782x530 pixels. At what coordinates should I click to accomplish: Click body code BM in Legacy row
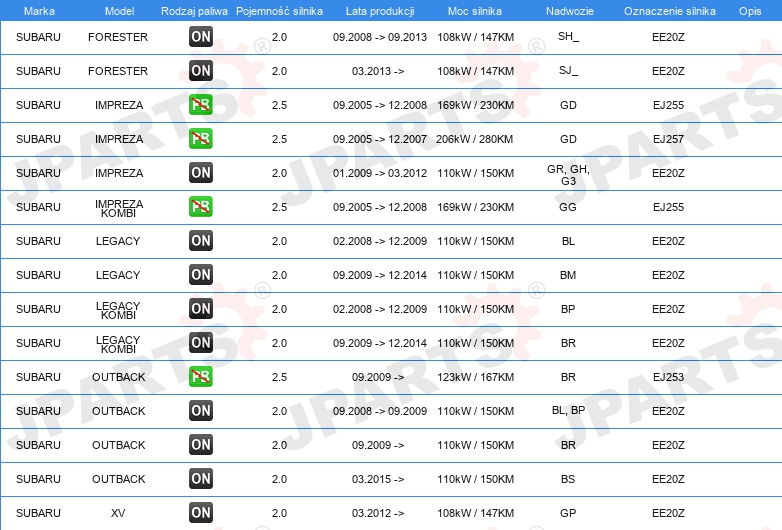(568, 275)
